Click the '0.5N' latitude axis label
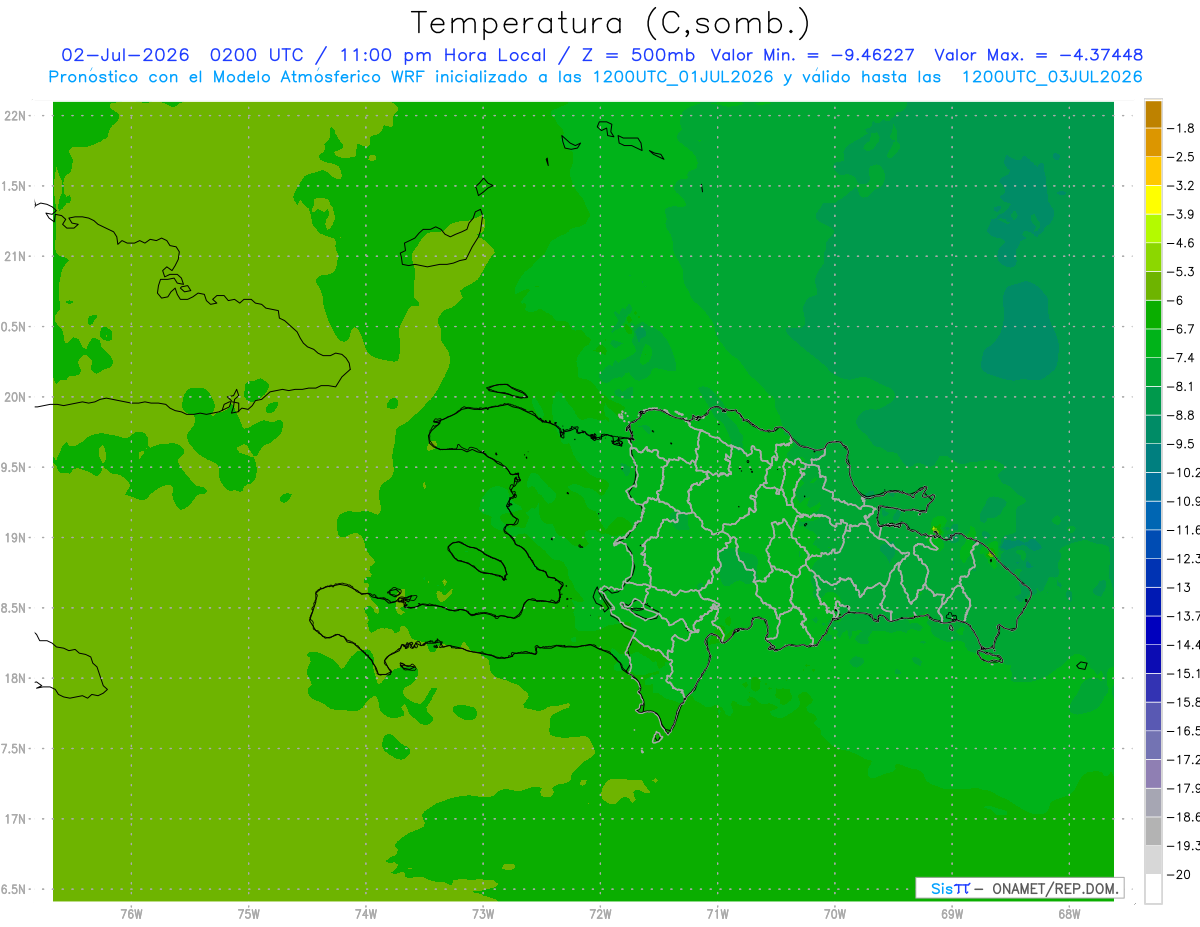This screenshot has height=927, width=1200. pos(12,326)
